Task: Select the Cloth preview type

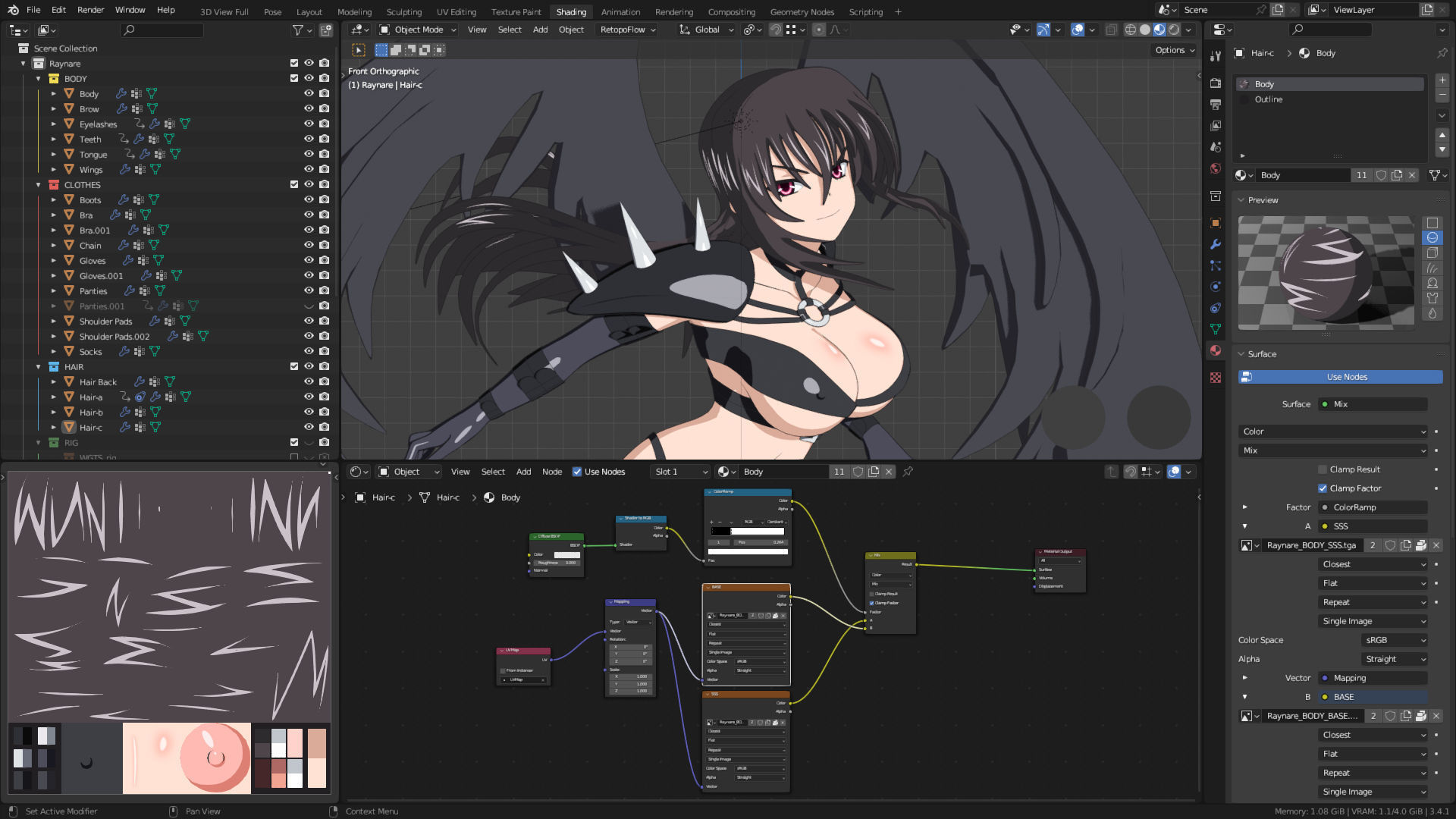Action: (1432, 298)
